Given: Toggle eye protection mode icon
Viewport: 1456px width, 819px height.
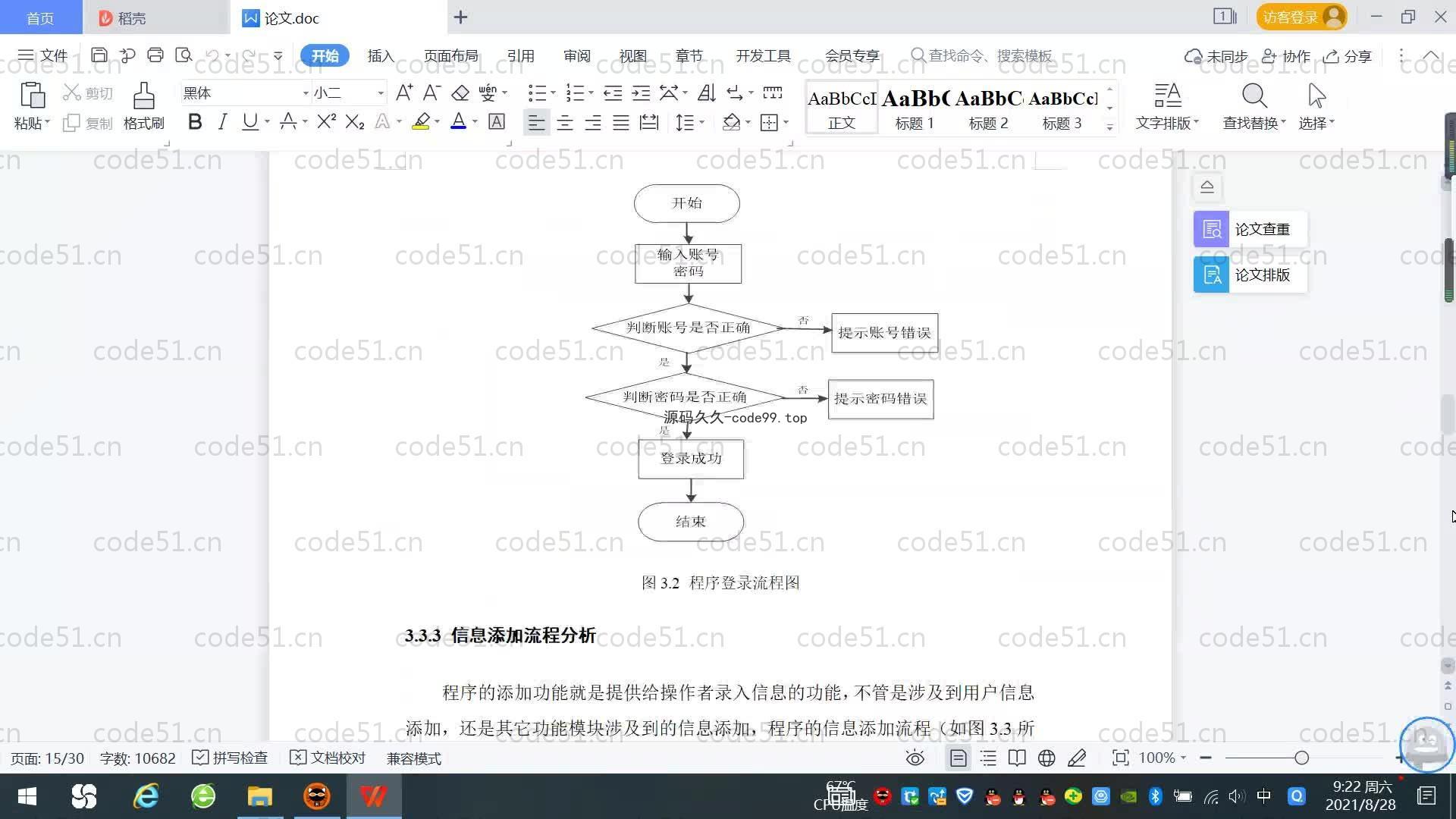Looking at the screenshot, I should (x=915, y=758).
